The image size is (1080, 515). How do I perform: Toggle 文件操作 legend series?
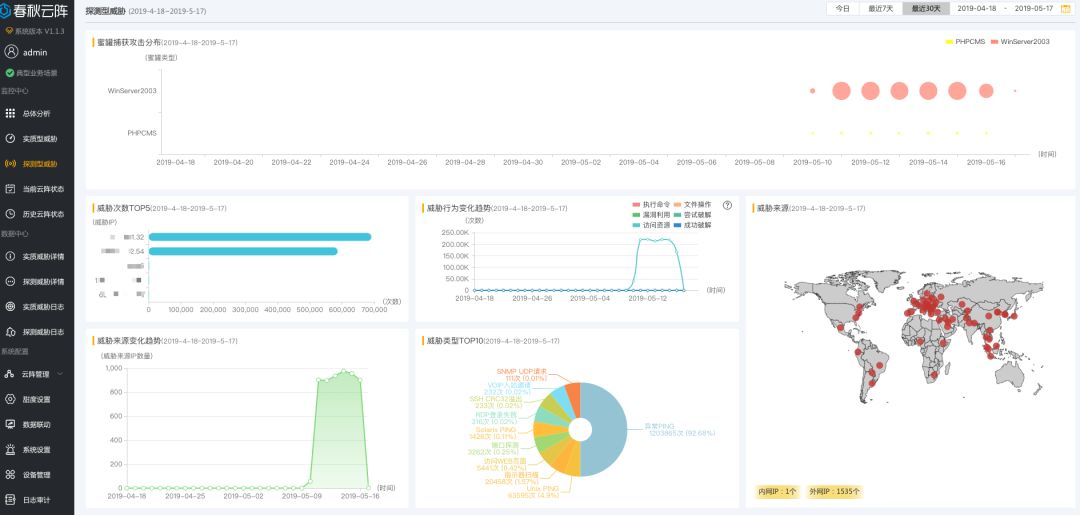point(692,204)
